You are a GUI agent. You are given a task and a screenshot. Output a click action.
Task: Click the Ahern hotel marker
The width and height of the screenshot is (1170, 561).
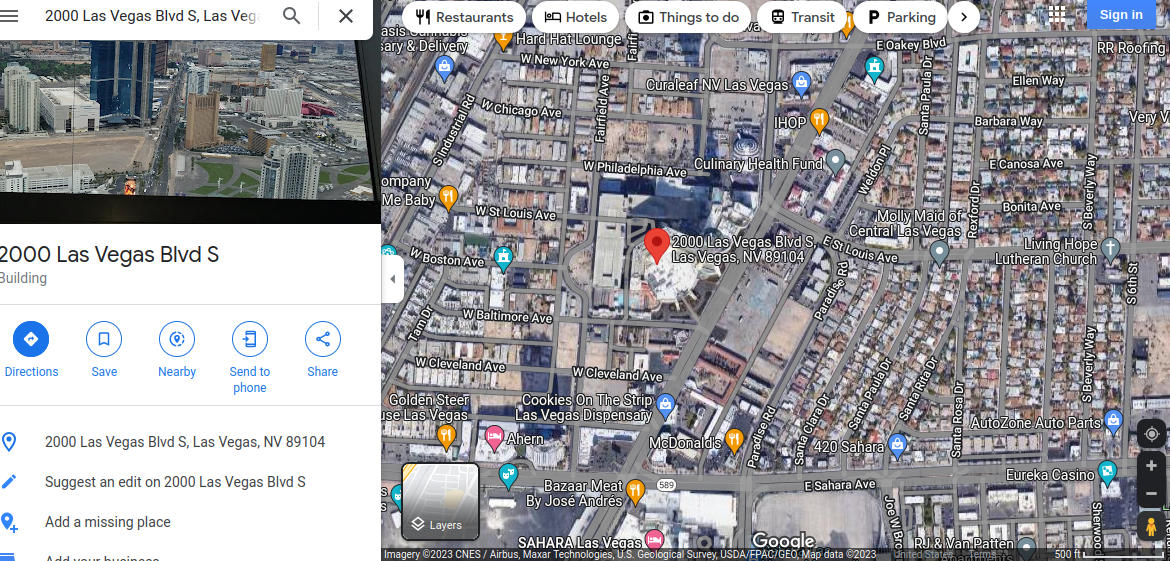(x=494, y=438)
